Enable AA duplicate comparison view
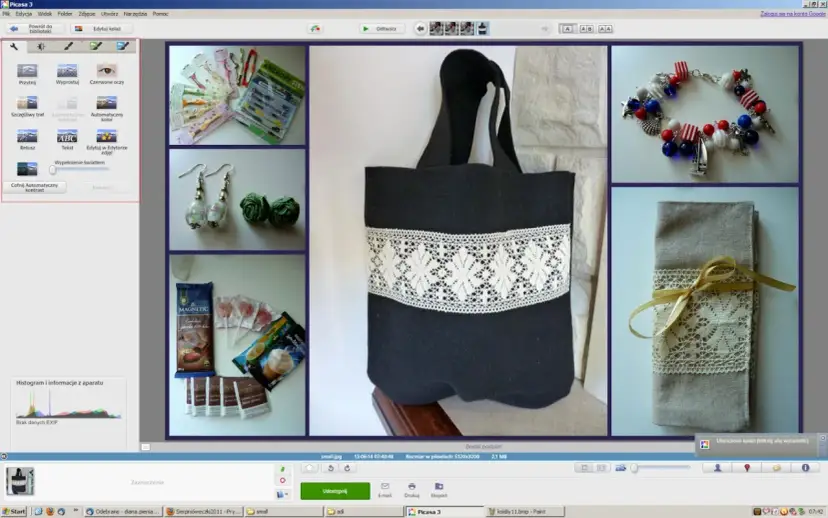This screenshot has height=518, width=828. pyautogui.click(x=607, y=29)
